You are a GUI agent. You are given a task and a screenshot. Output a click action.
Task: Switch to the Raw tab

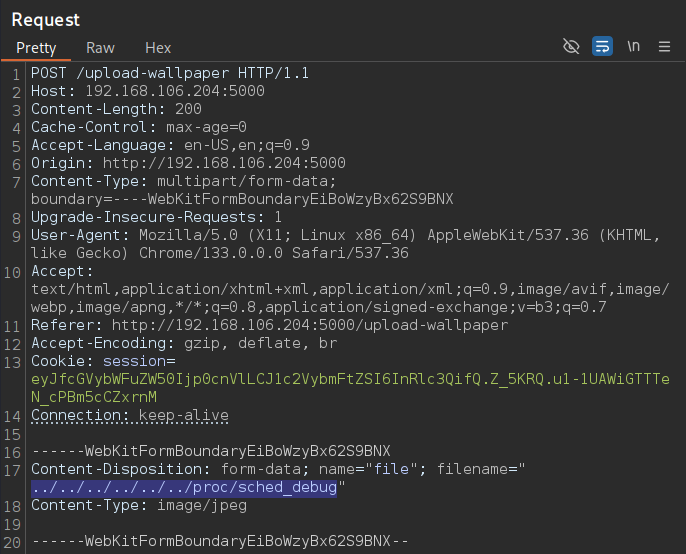pos(100,48)
